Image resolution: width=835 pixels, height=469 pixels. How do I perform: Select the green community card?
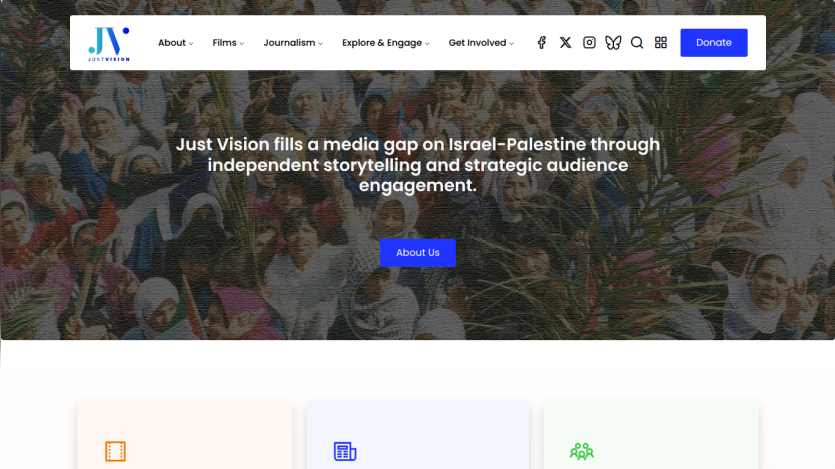(x=651, y=435)
